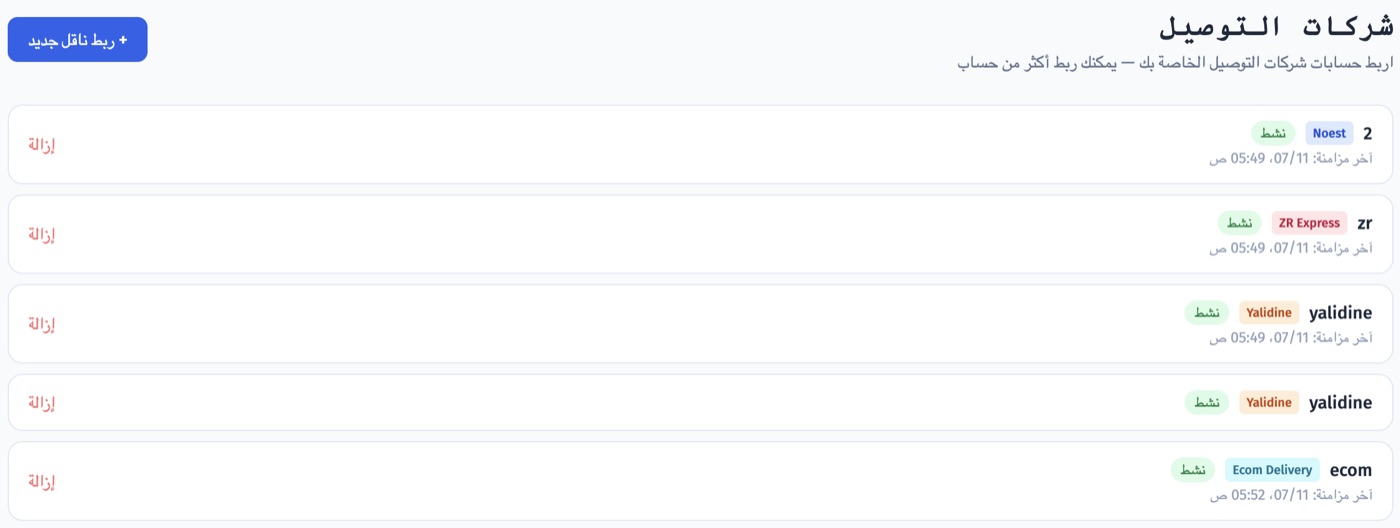Click the ZR Express provider badge
Viewport: 1400px width, 528px height.
[x=1309, y=223]
